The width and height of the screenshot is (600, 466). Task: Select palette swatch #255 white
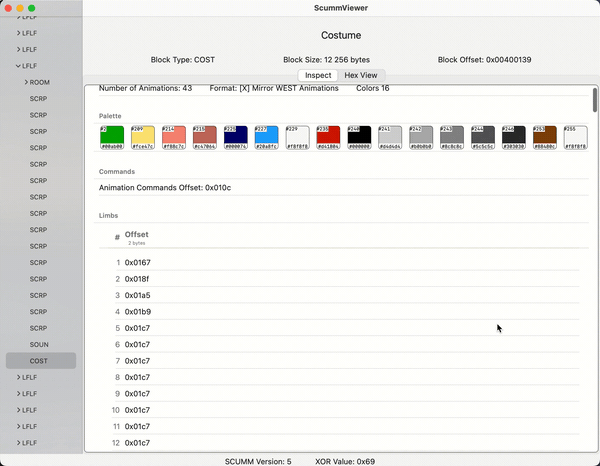(576, 137)
